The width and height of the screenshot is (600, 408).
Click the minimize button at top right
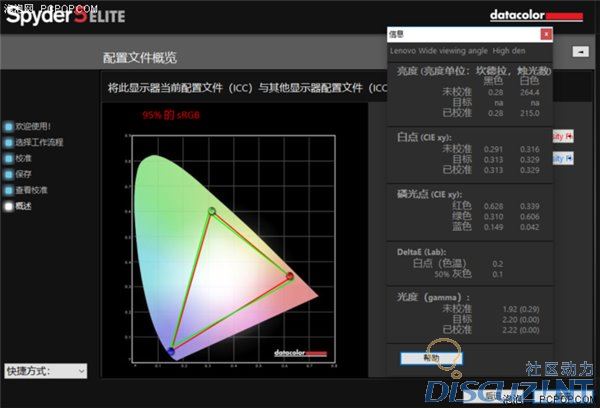tap(580, 52)
